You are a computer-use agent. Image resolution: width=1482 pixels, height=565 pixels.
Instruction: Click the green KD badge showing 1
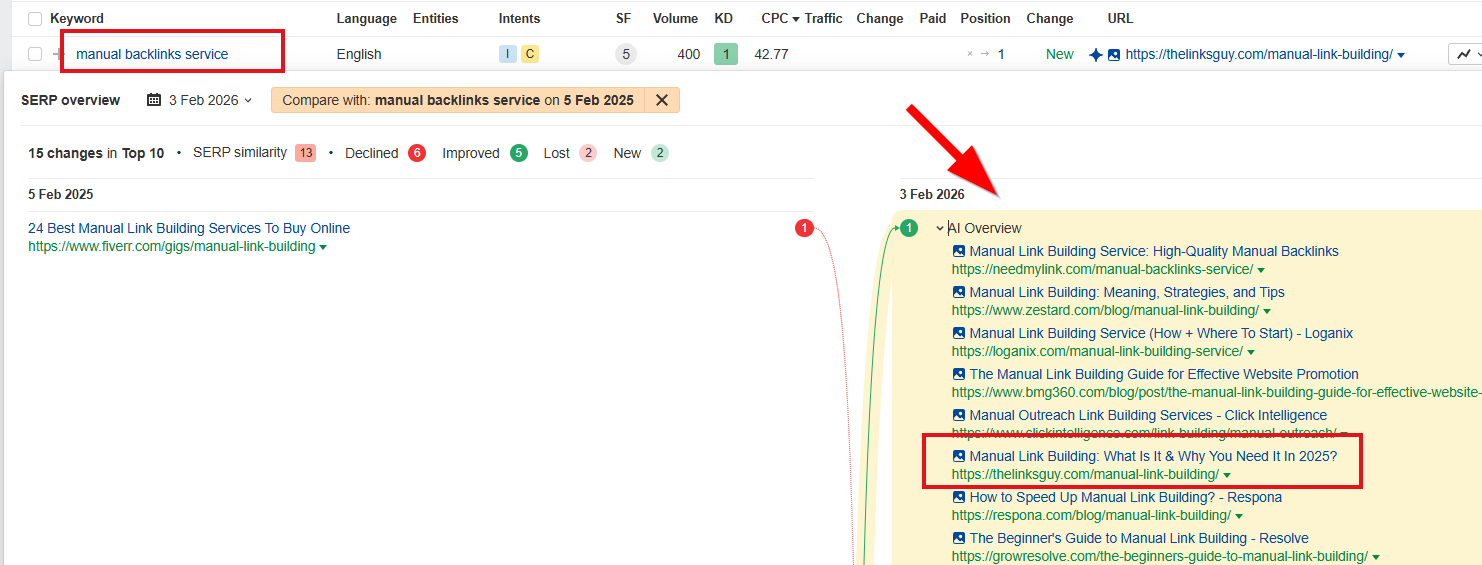726,54
